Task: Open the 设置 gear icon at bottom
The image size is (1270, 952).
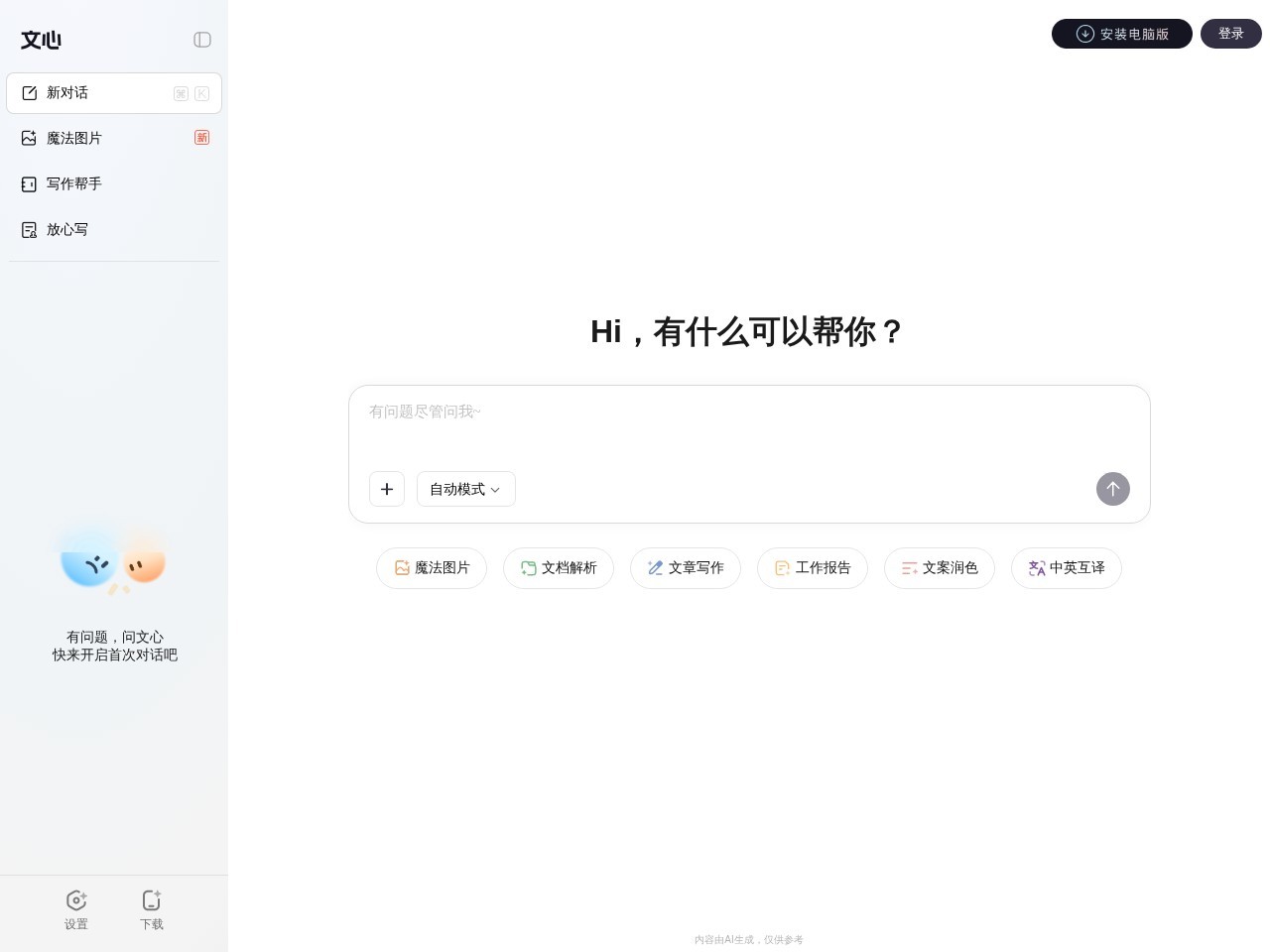Action: [76, 900]
